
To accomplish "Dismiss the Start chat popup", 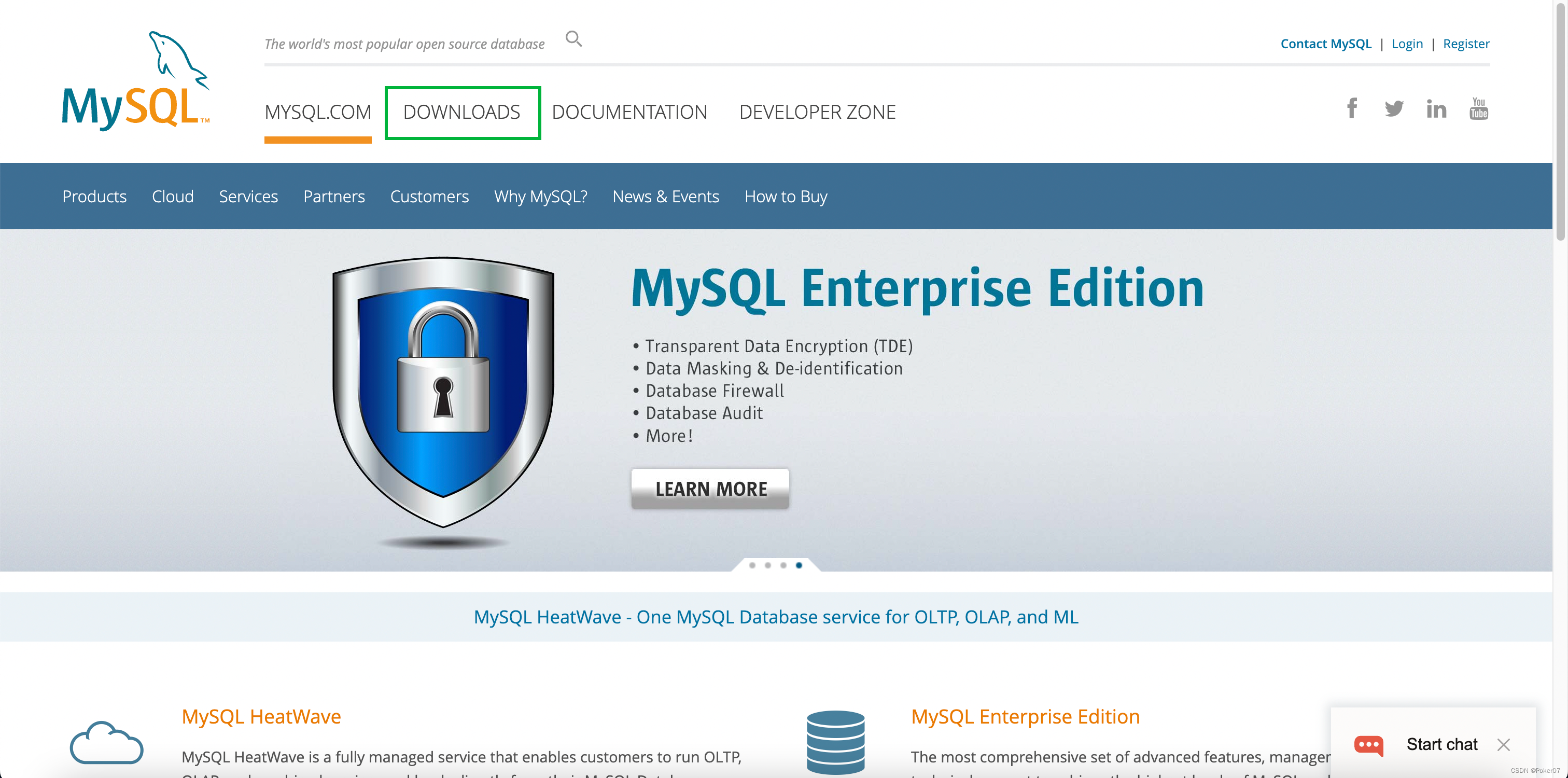I will (1503, 744).
